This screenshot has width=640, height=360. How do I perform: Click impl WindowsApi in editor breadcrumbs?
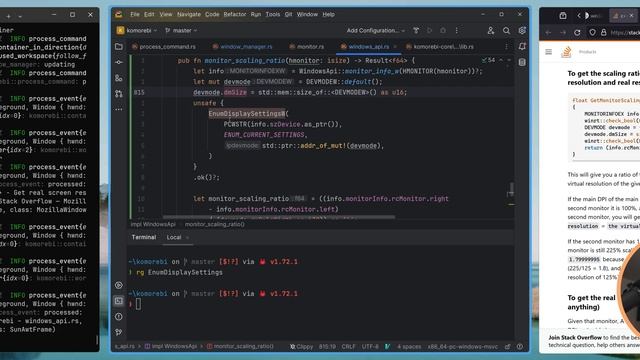(153, 224)
